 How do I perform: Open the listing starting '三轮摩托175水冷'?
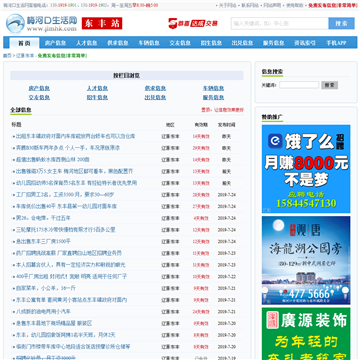coord(66,230)
